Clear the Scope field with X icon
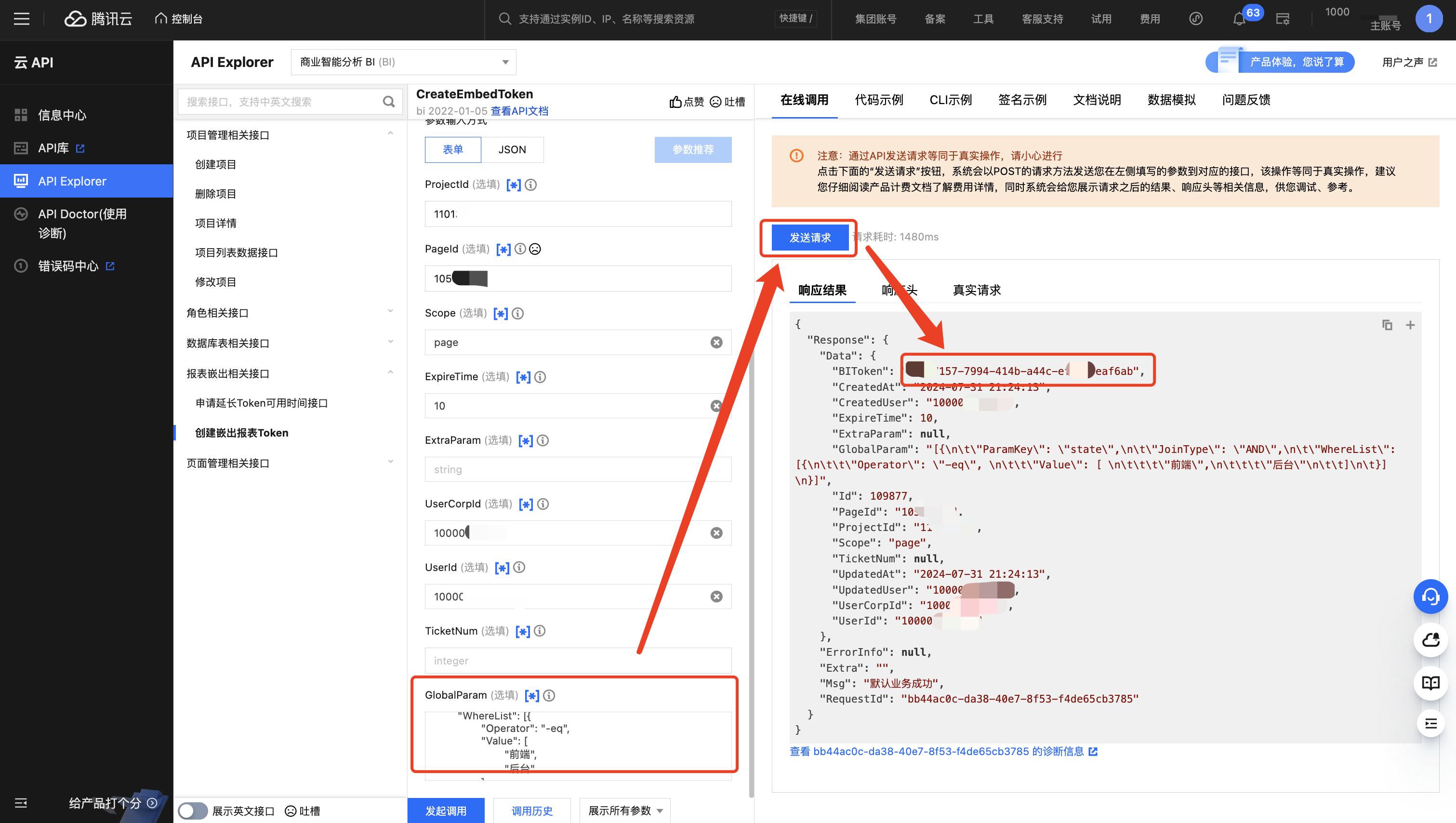This screenshot has height=823, width=1456. 716,343
